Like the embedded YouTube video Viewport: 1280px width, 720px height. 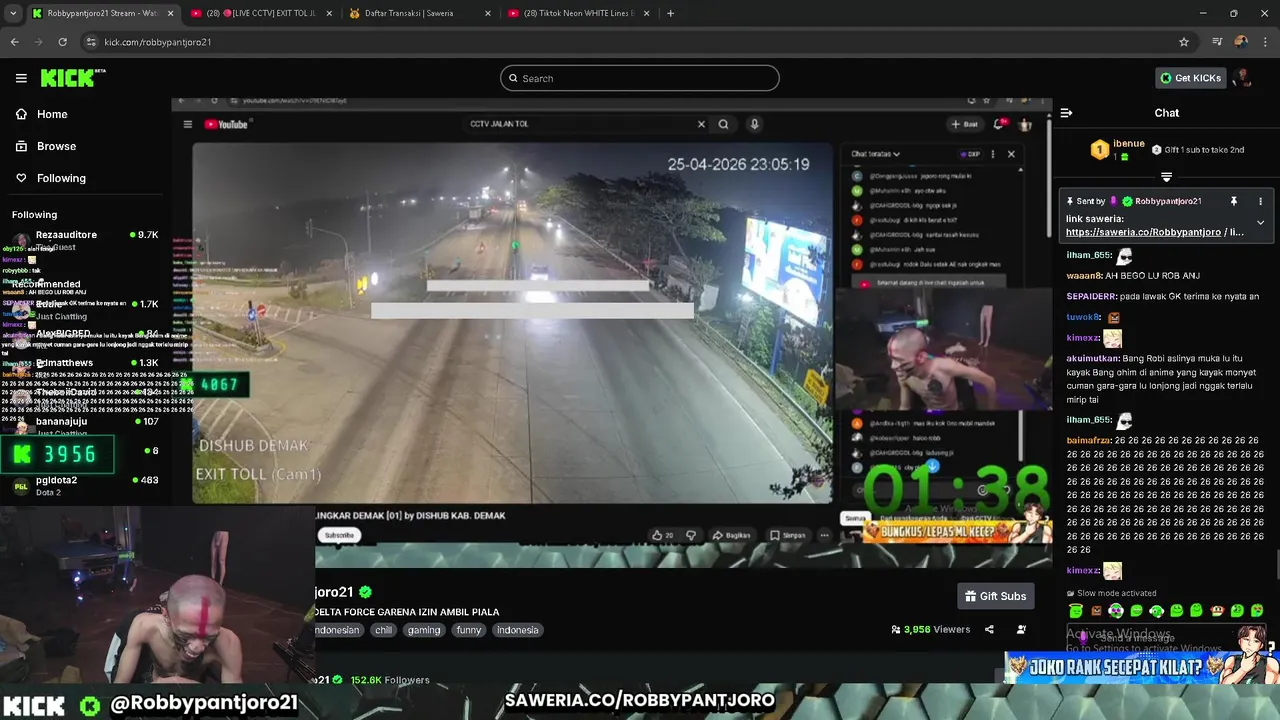tap(663, 535)
